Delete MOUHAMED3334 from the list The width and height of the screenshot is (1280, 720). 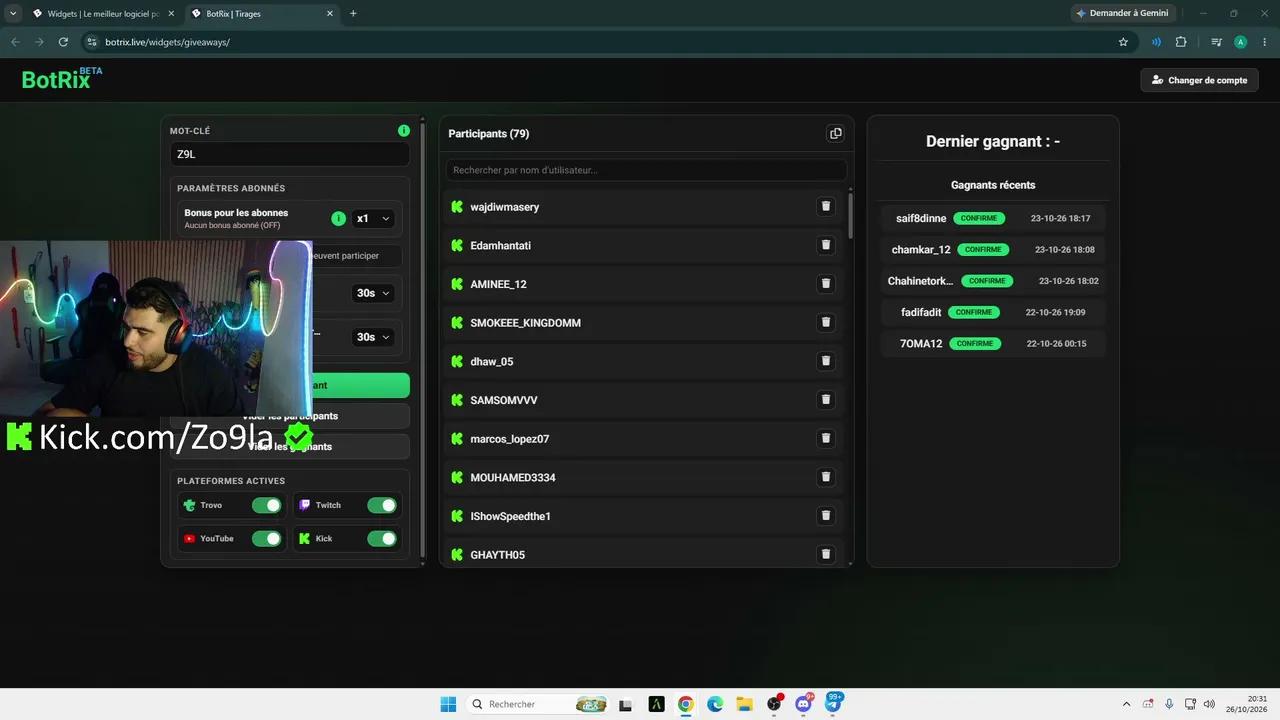pos(826,477)
